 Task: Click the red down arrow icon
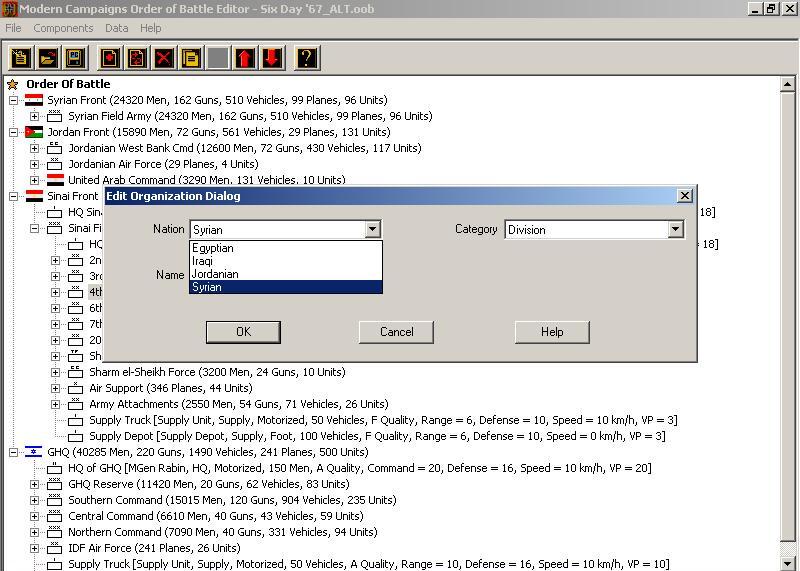[x=272, y=57]
